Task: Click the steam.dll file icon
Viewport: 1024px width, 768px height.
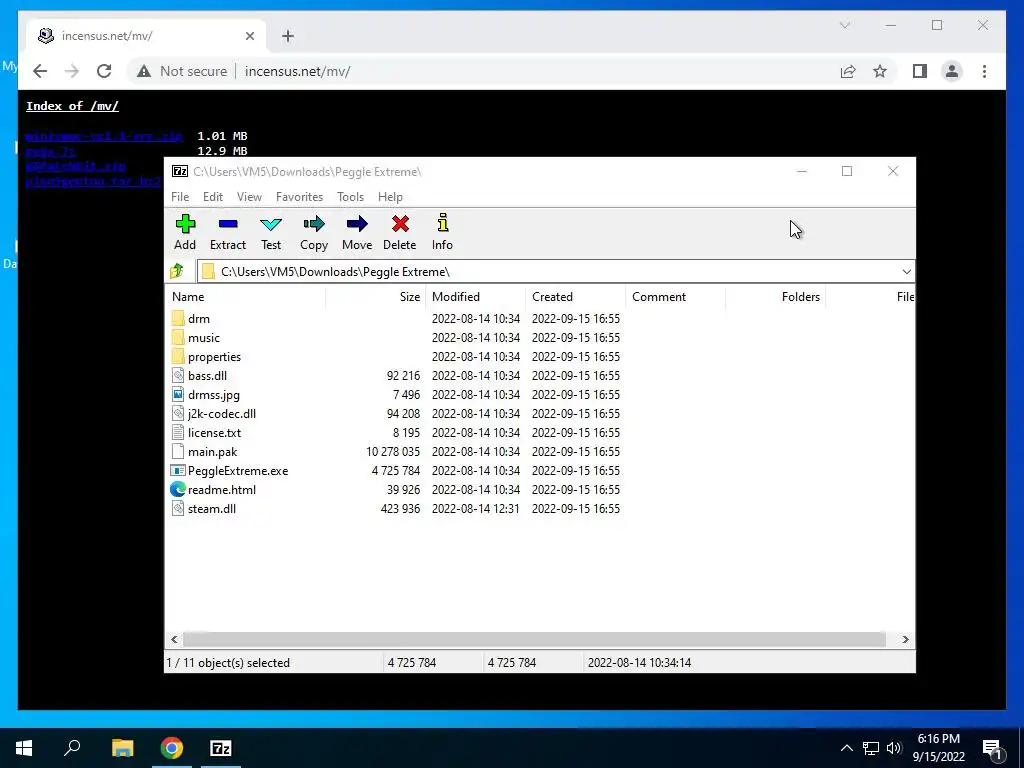Action: pyautogui.click(x=178, y=508)
